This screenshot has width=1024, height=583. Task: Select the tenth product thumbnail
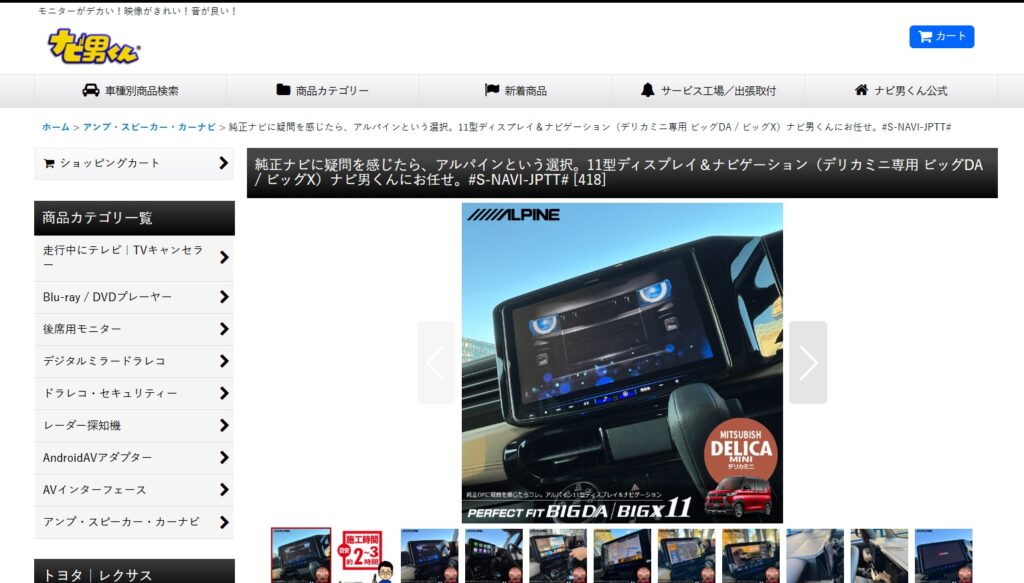(879, 556)
